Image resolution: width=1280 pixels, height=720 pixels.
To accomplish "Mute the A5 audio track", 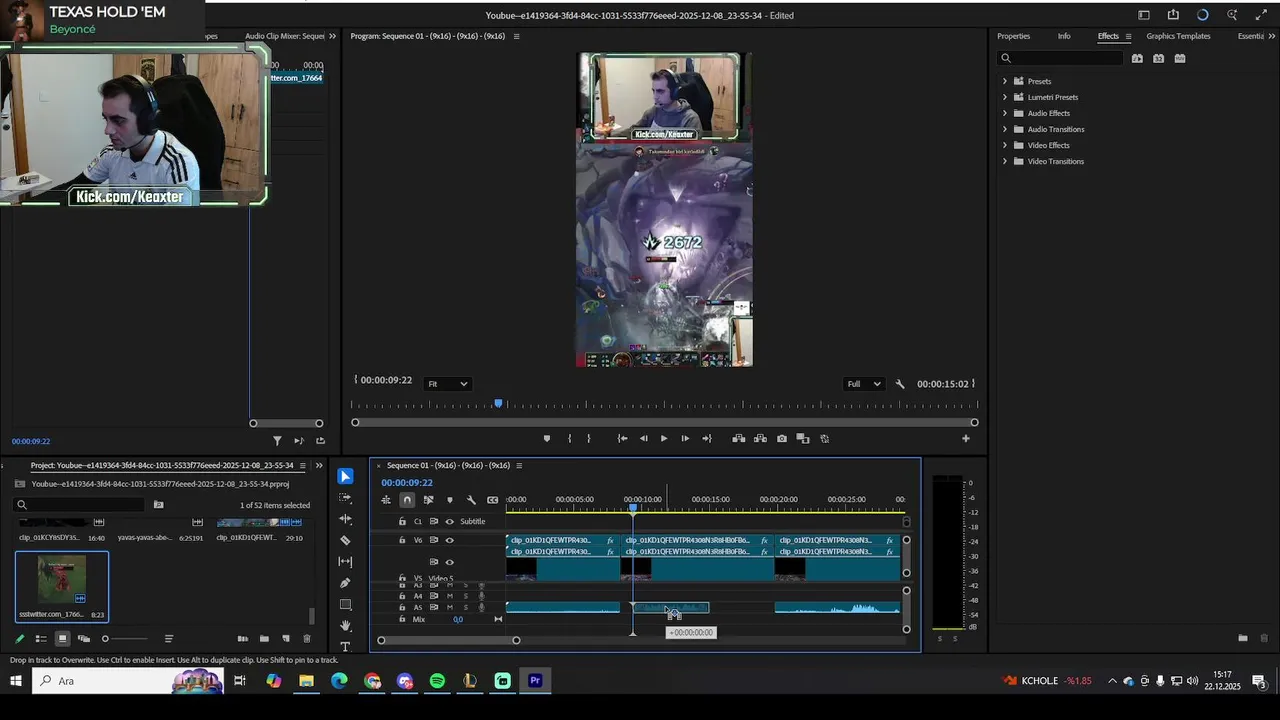I will [x=449, y=607].
